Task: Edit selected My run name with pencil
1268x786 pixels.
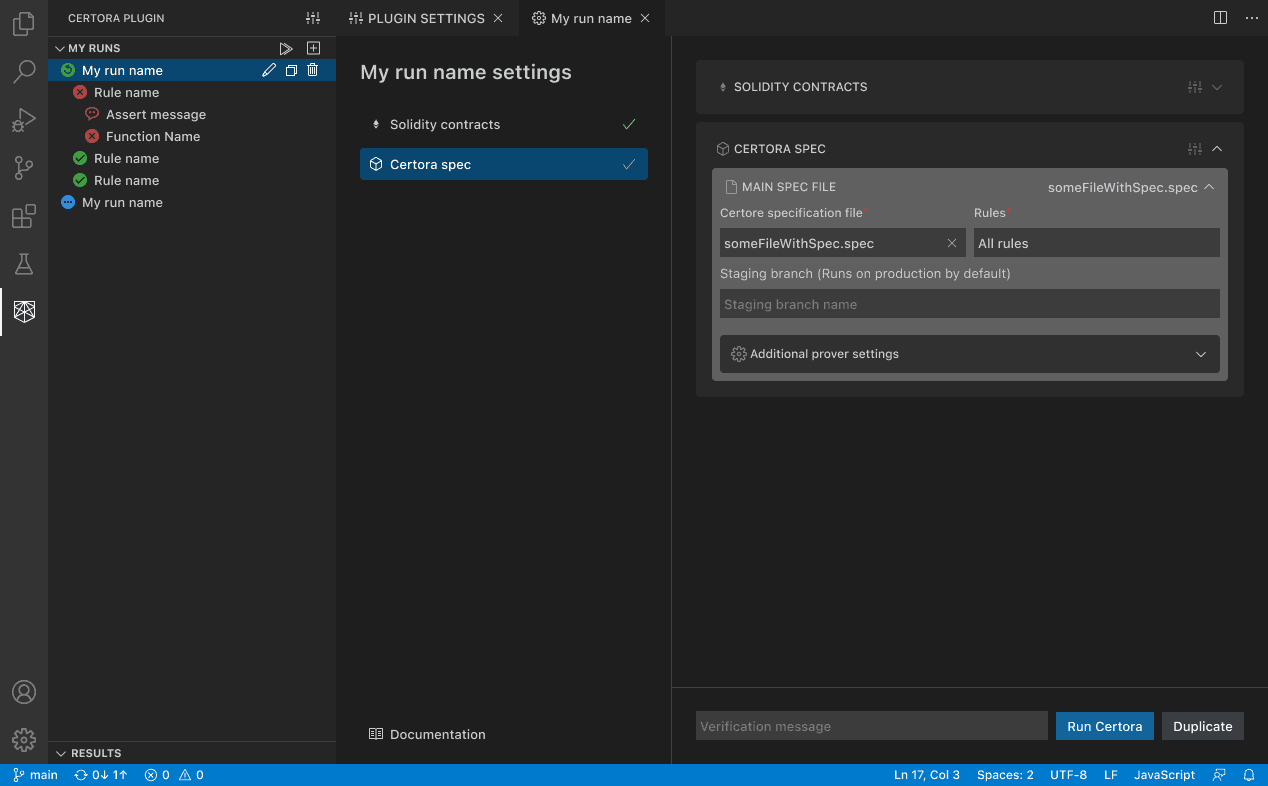Action: coord(269,70)
